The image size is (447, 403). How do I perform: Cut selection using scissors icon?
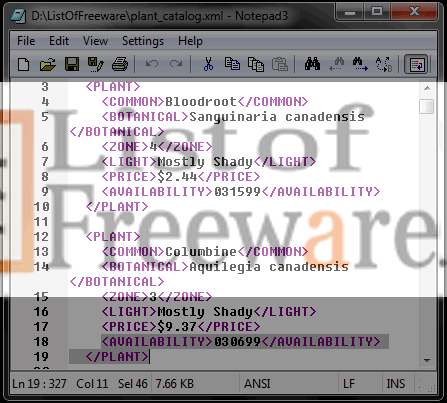coord(208,64)
